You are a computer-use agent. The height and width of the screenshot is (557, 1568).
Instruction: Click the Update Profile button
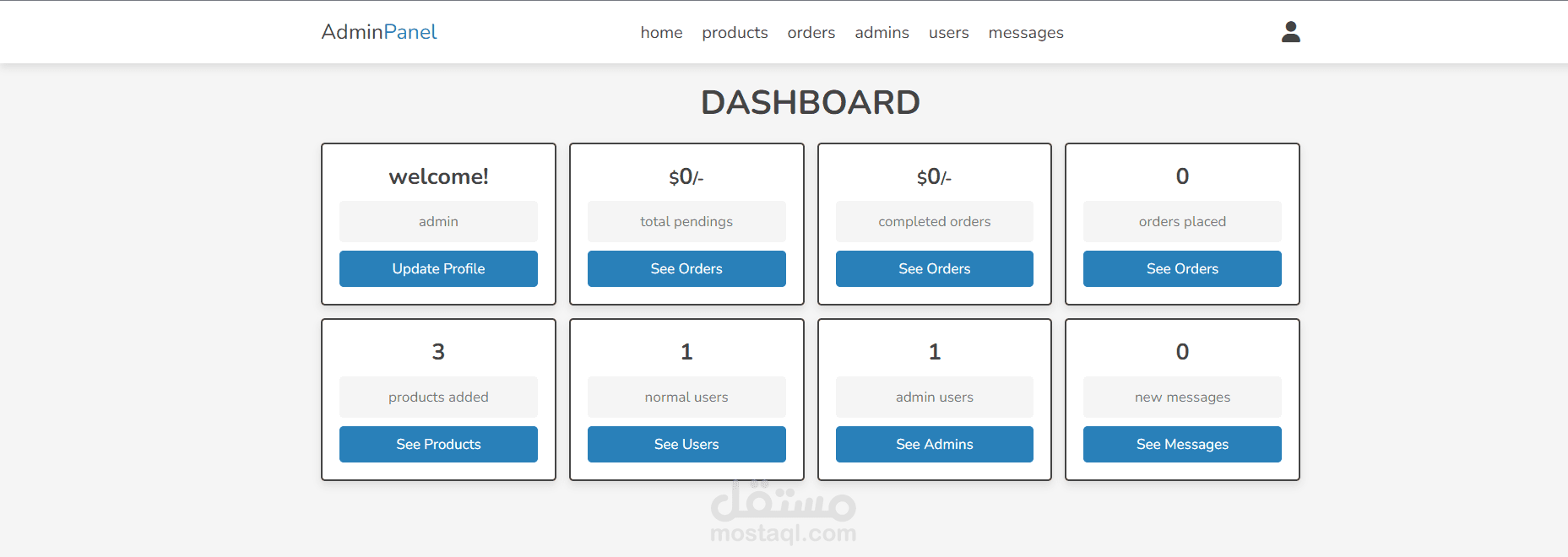438,268
